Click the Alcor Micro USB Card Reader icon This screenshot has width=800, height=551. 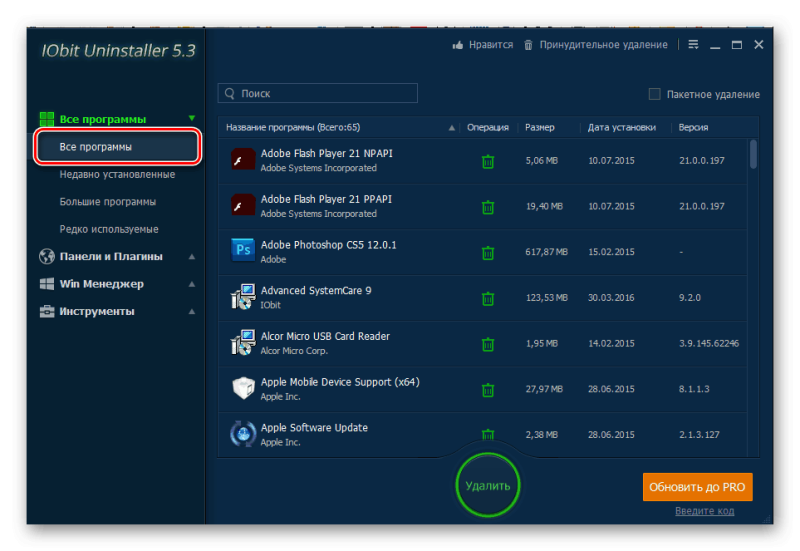(243, 342)
